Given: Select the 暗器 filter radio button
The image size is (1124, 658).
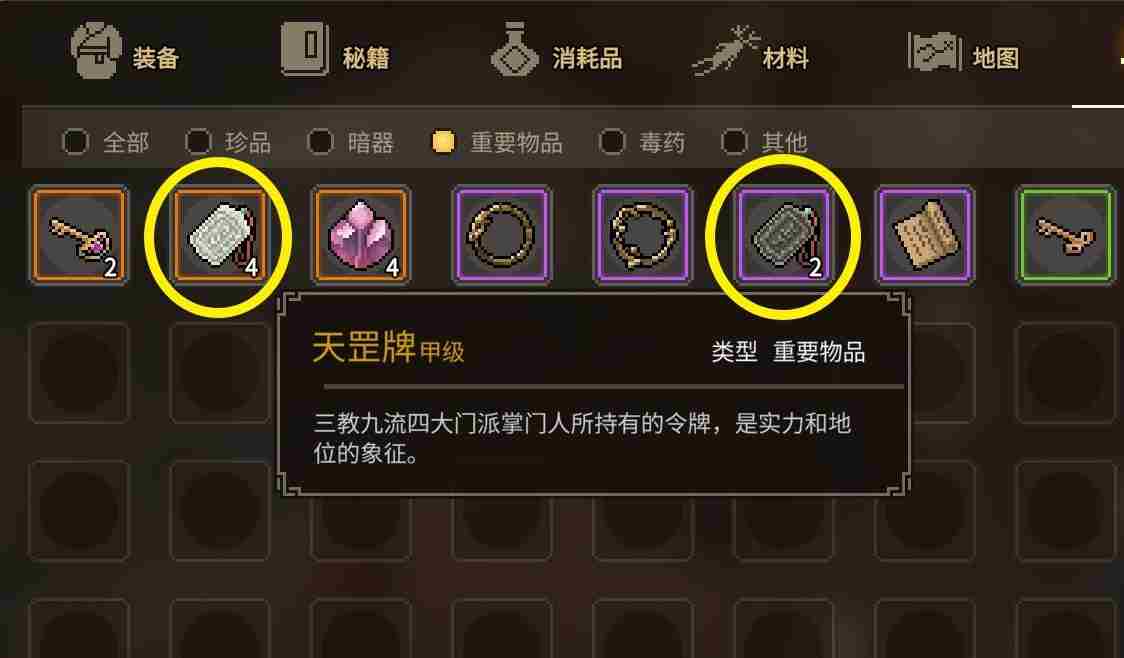Looking at the screenshot, I should [x=320, y=142].
